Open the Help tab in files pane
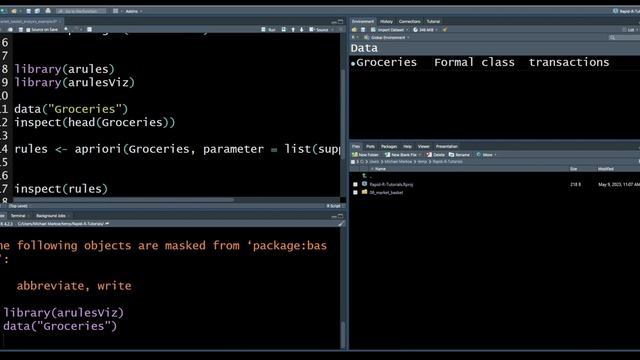 click(x=407, y=146)
